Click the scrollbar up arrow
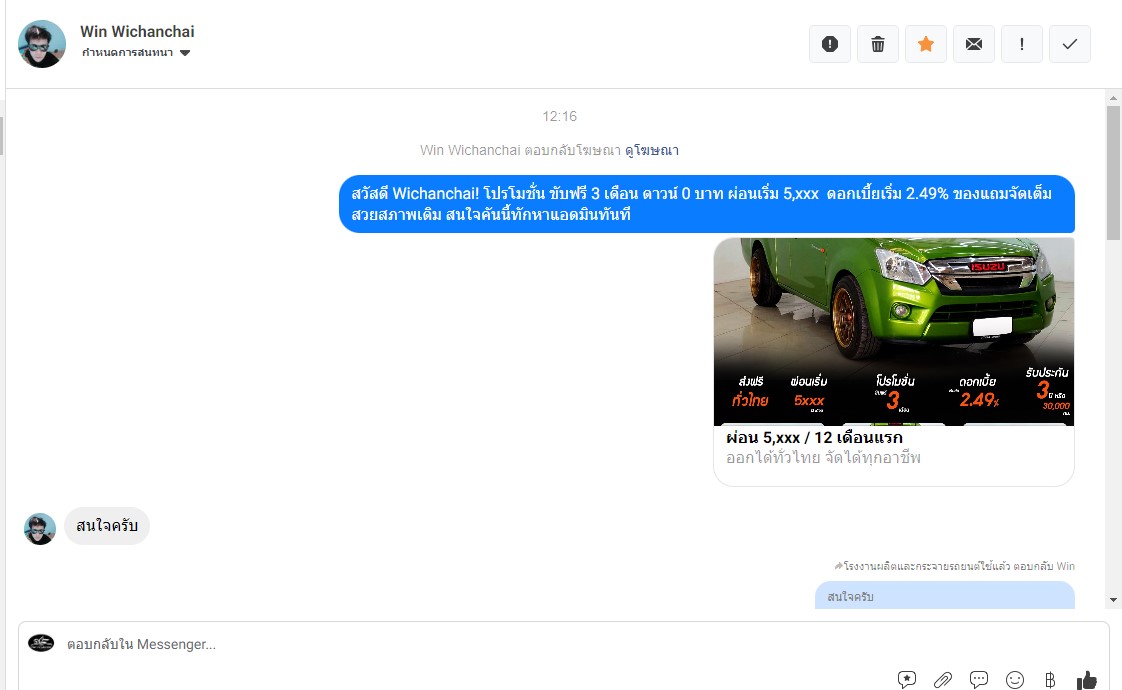The image size is (1122, 690). [1113, 98]
